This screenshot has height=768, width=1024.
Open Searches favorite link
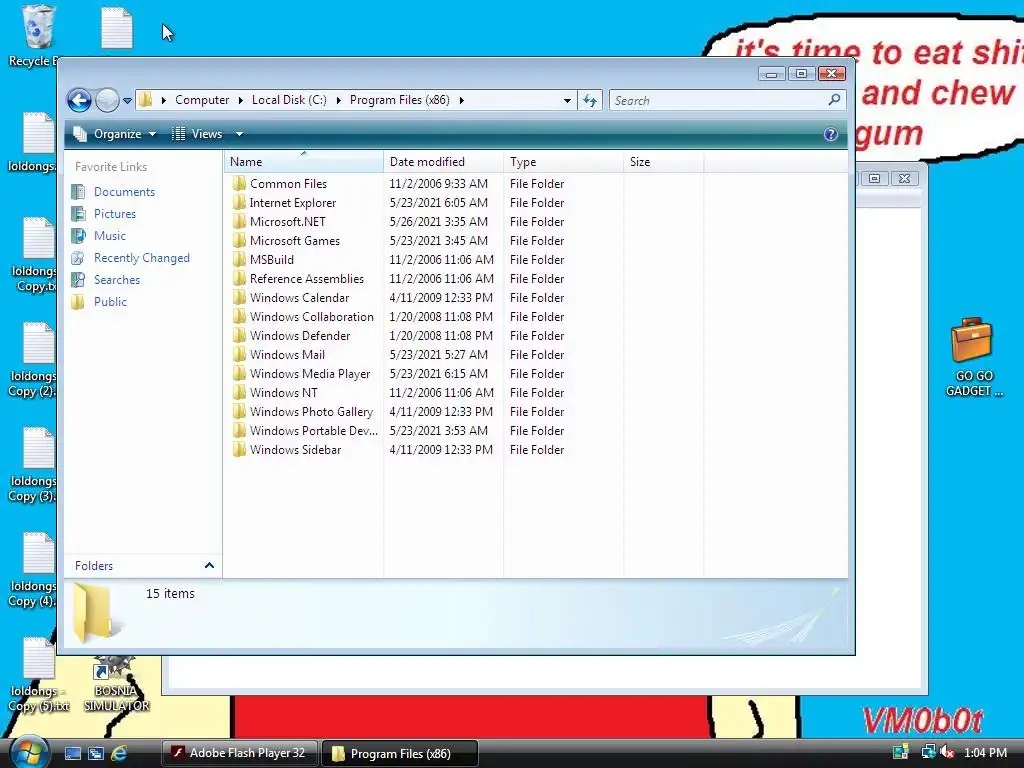tap(116, 280)
